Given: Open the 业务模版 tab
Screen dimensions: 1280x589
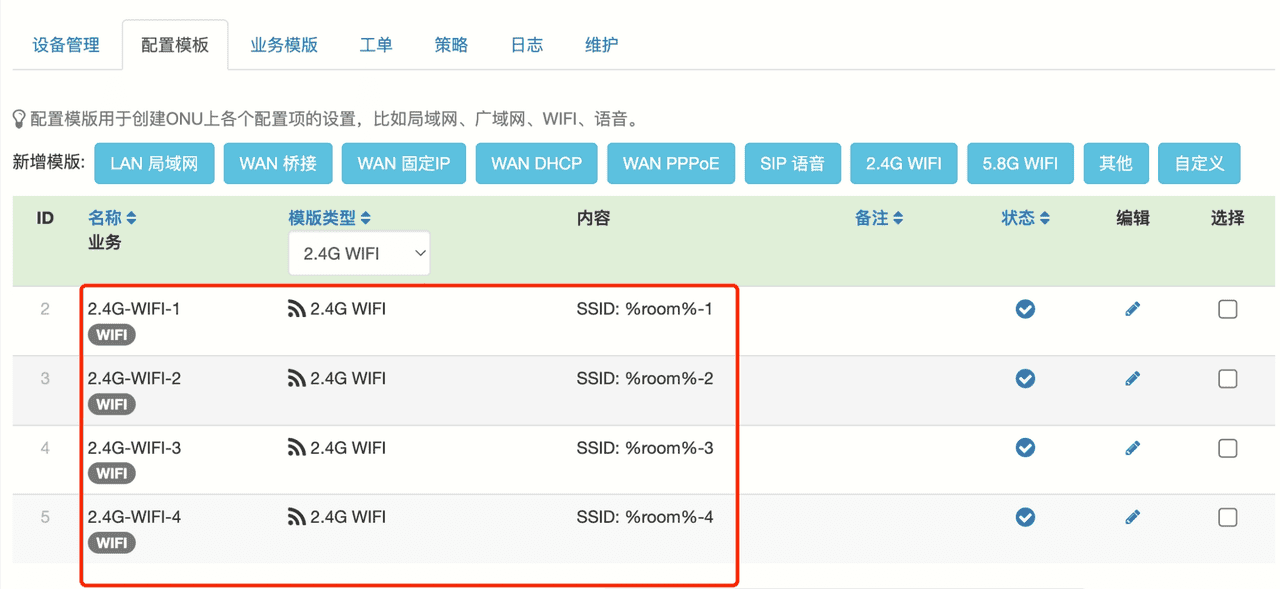Looking at the screenshot, I should [x=284, y=45].
